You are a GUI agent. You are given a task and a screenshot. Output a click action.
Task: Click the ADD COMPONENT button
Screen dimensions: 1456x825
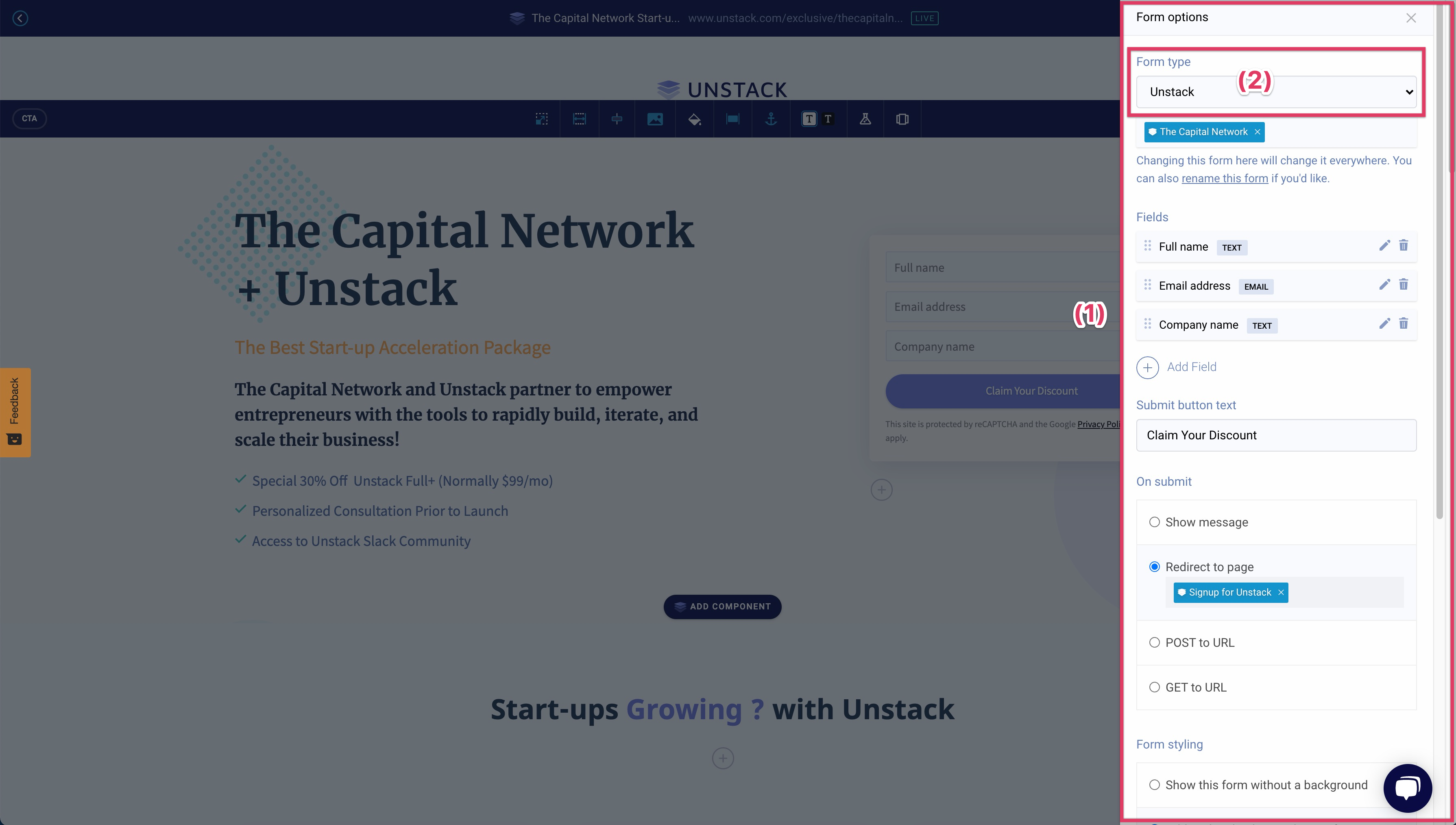722,606
